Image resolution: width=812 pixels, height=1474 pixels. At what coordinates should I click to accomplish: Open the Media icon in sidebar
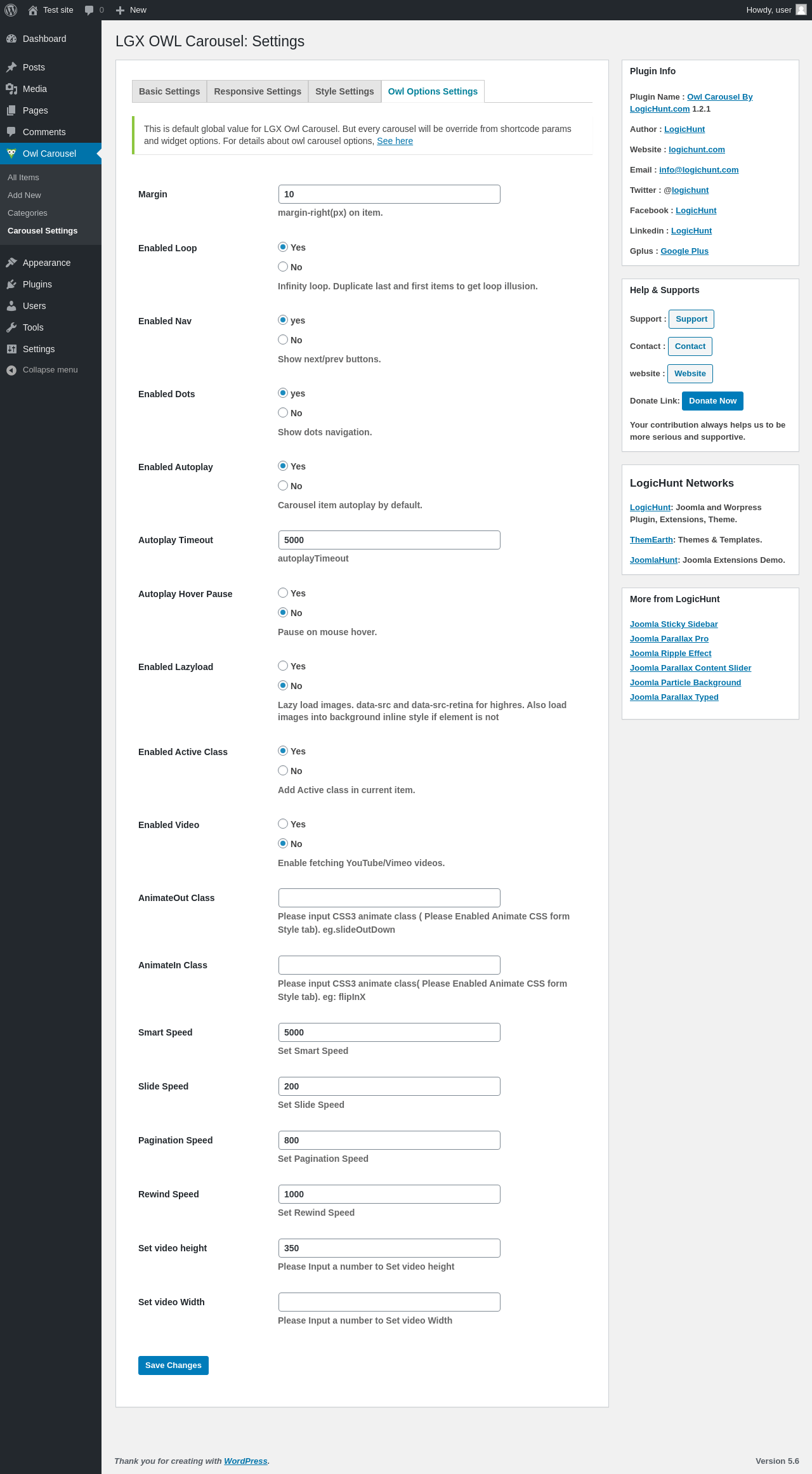(11, 89)
